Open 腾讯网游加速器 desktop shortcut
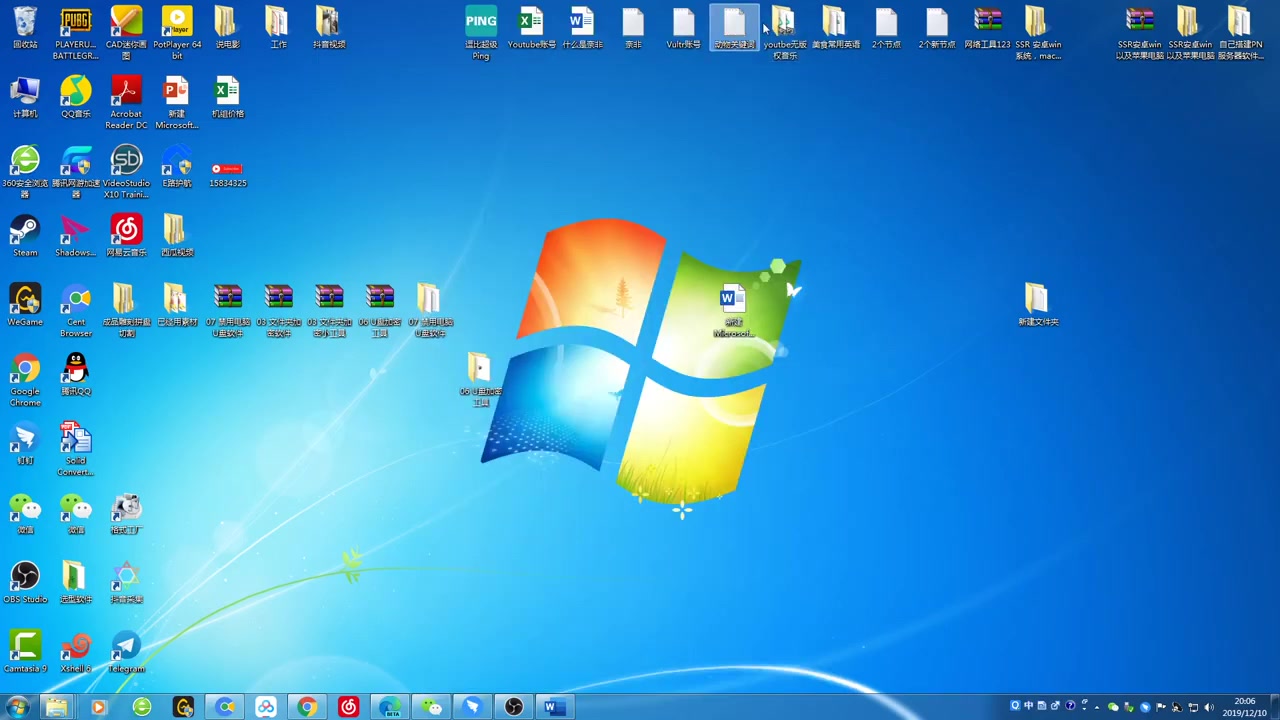 tap(76, 172)
